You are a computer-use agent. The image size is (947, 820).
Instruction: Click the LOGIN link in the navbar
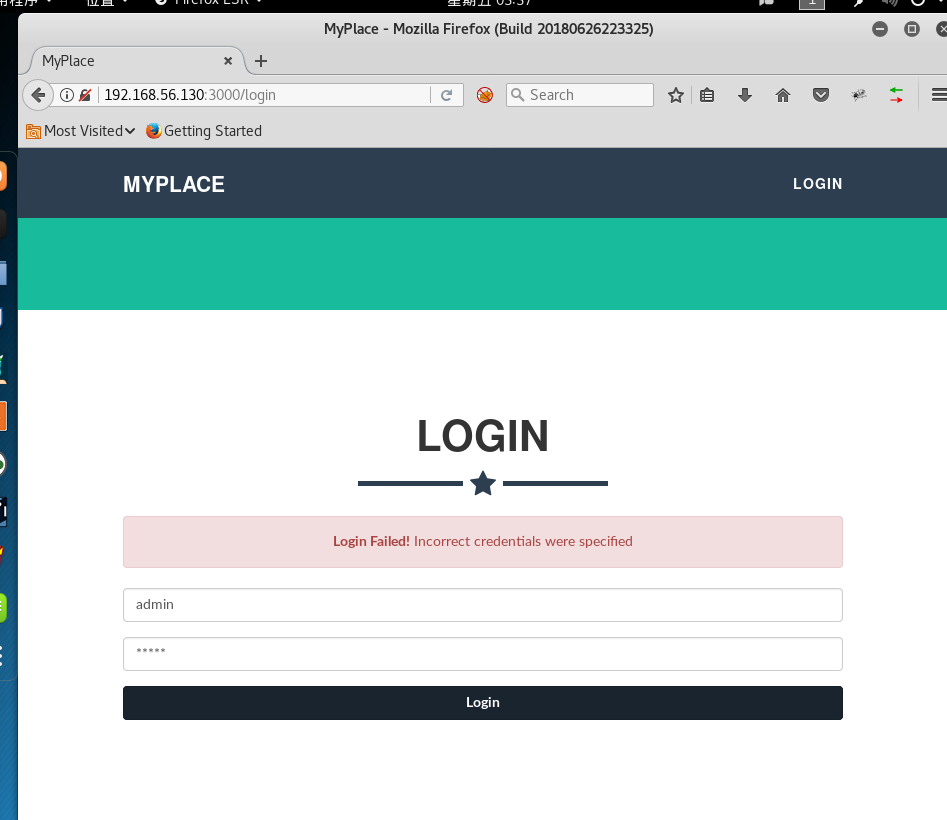coord(817,183)
